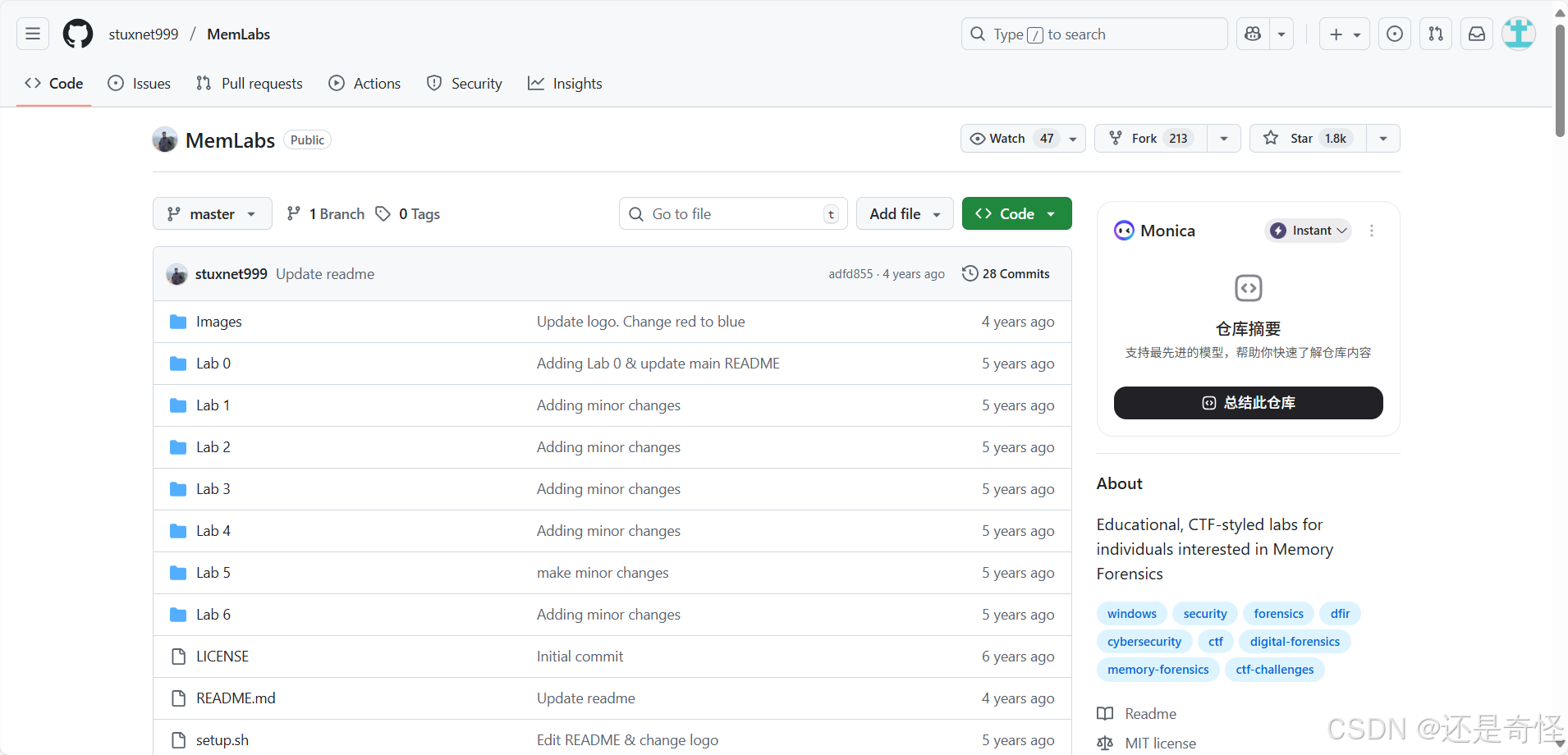This screenshot has height=755, width=1568.
Task: Open the digital-forensics topic tag
Action: pyautogui.click(x=1295, y=642)
